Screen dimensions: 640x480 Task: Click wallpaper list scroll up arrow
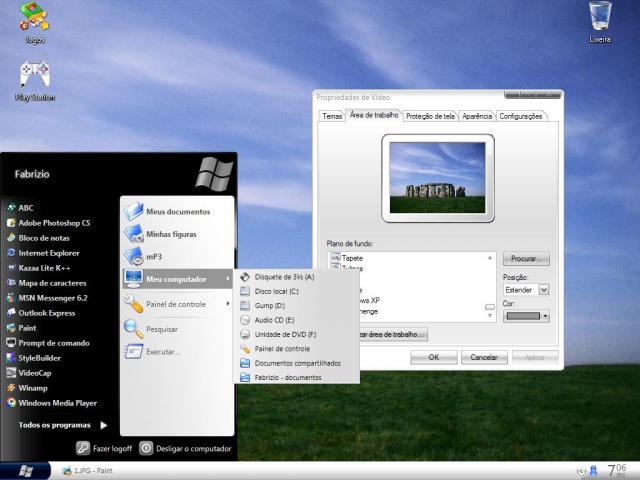click(x=490, y=258)
